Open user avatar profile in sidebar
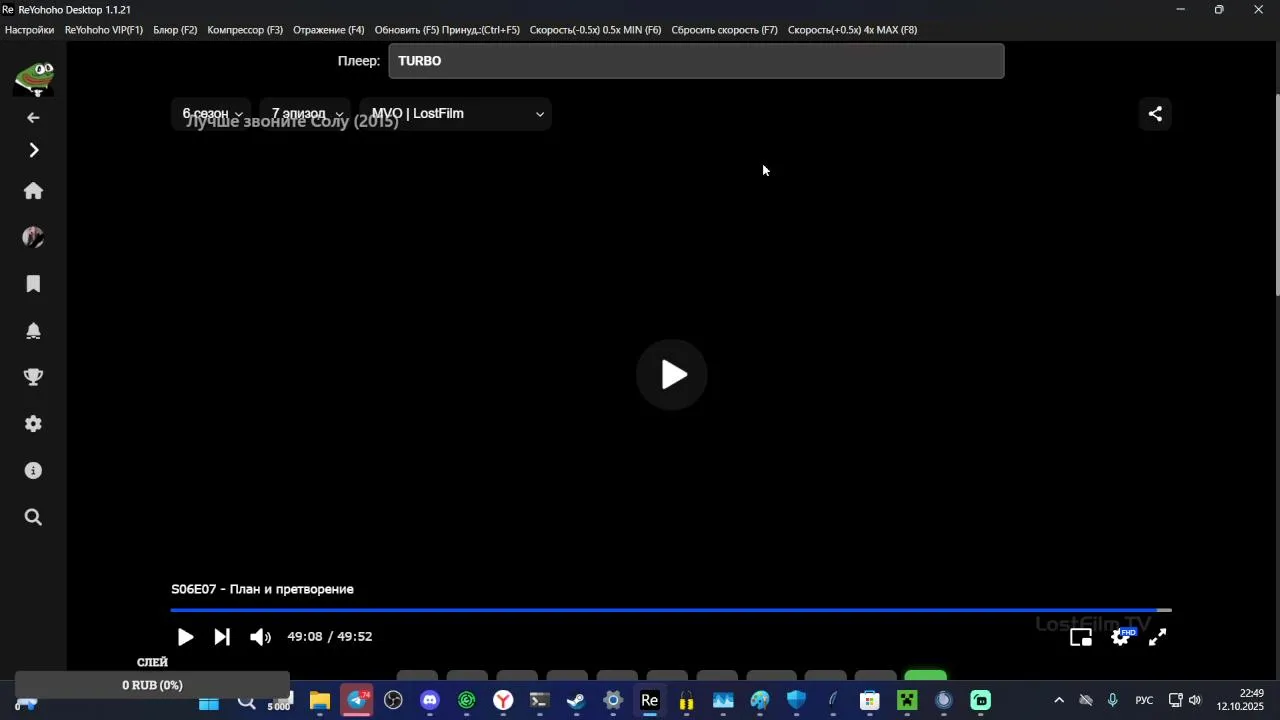This screenshot has width=1280, height=720. pyautogui.click(x=33, y=237)
